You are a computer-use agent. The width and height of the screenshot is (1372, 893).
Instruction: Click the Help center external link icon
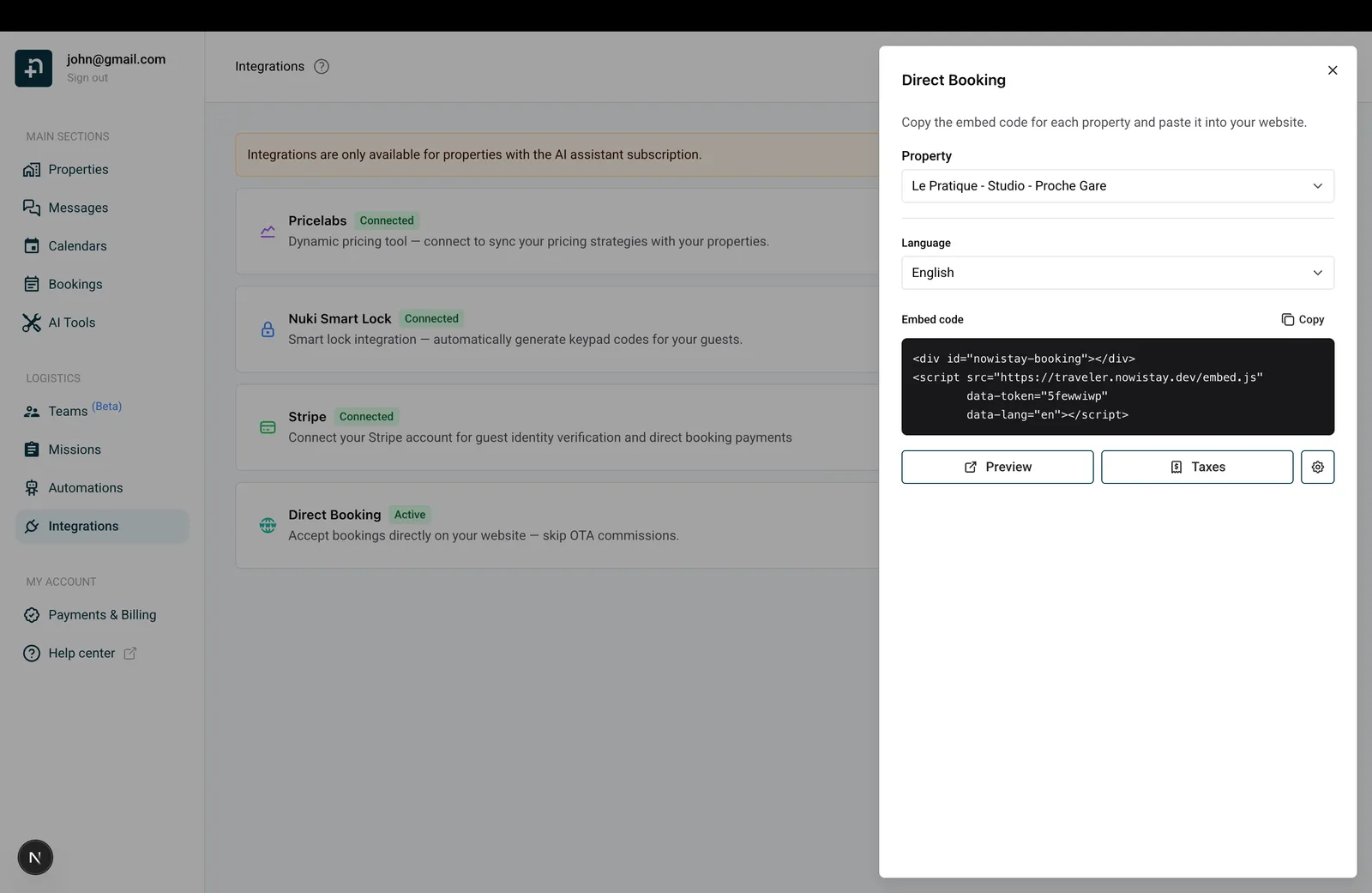point(130,654)
